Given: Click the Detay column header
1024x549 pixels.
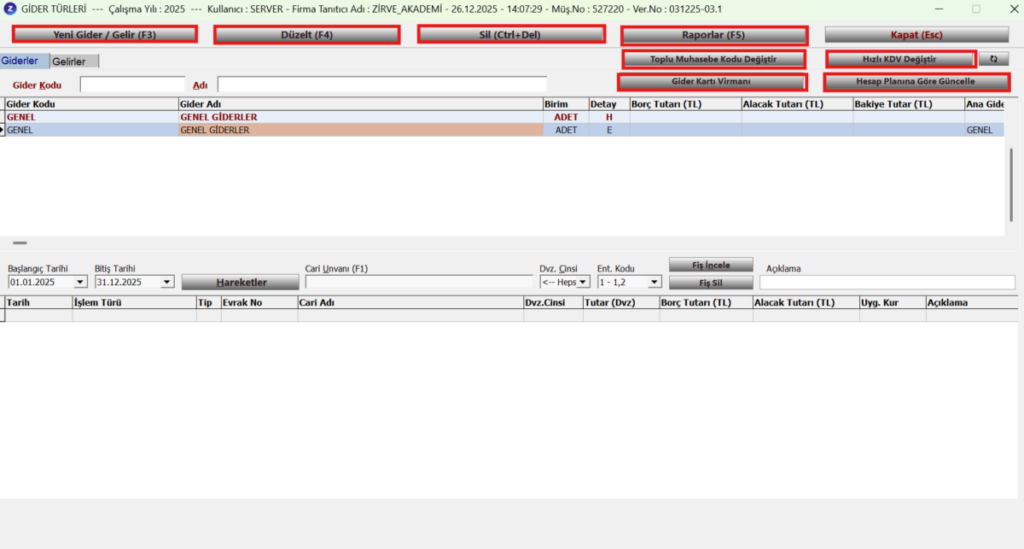Looking at the screenshot, I should point(609,104).
